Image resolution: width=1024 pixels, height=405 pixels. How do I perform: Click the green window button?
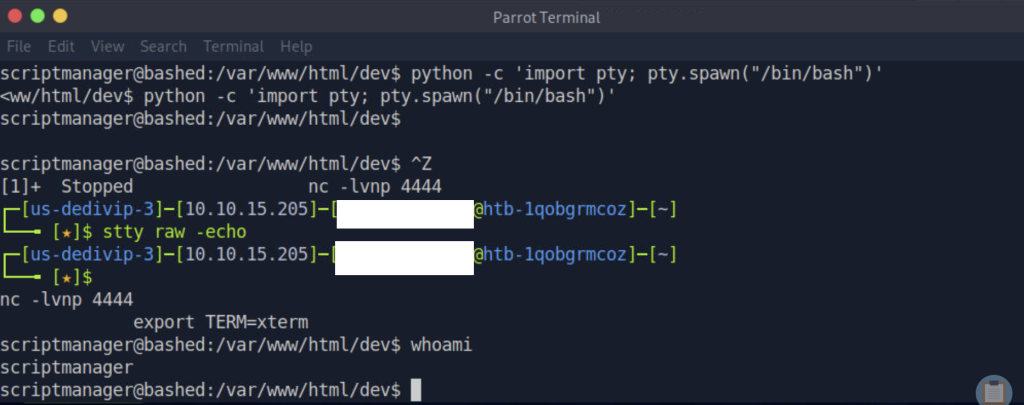[x=37, y=16]
